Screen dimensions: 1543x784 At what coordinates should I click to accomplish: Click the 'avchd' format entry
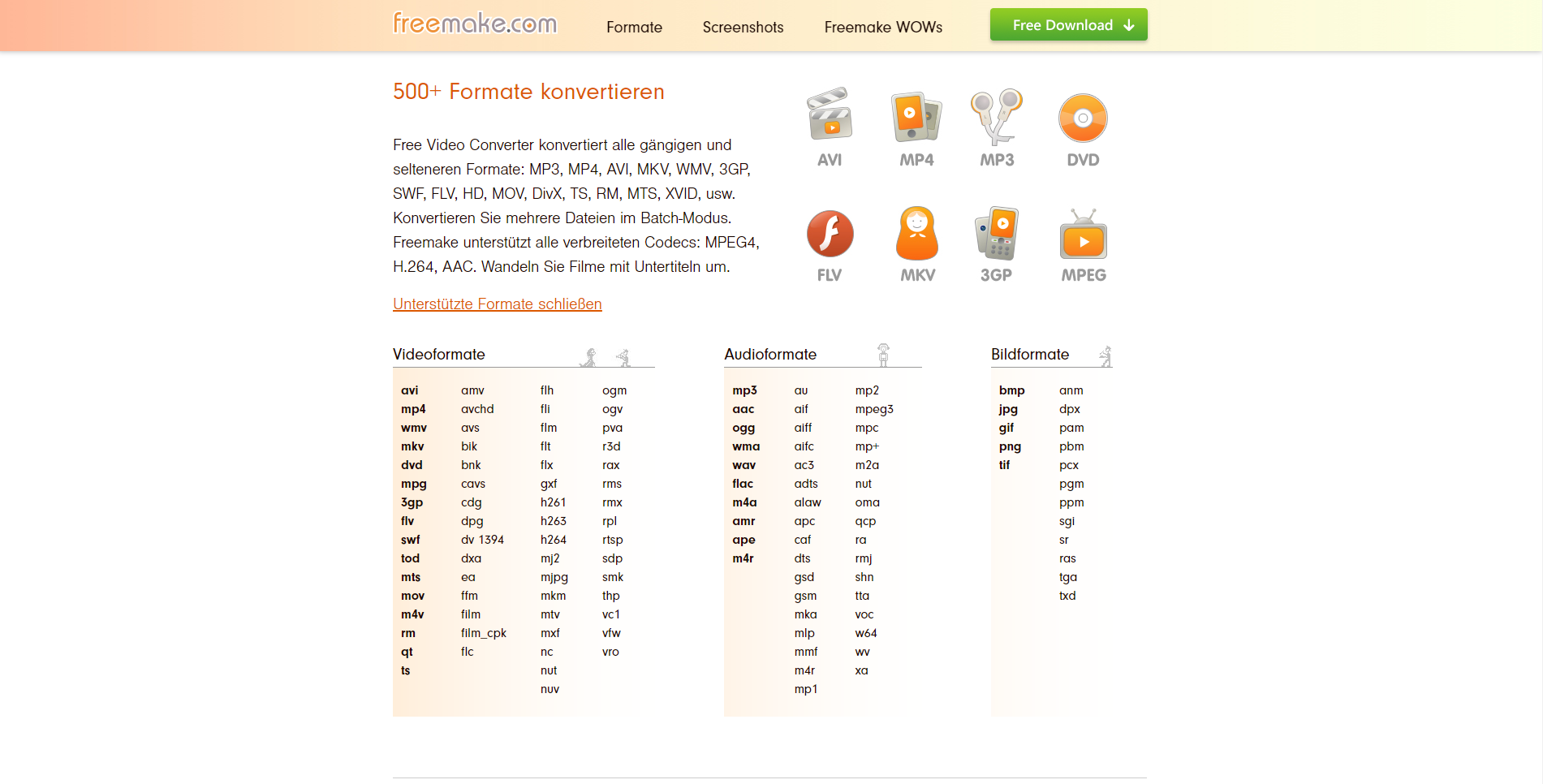click(477, 409)
